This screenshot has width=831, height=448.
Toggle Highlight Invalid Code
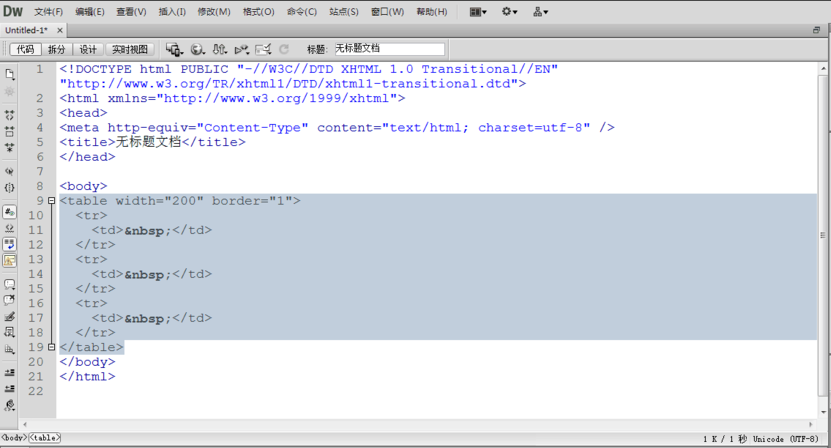(10, 229)
